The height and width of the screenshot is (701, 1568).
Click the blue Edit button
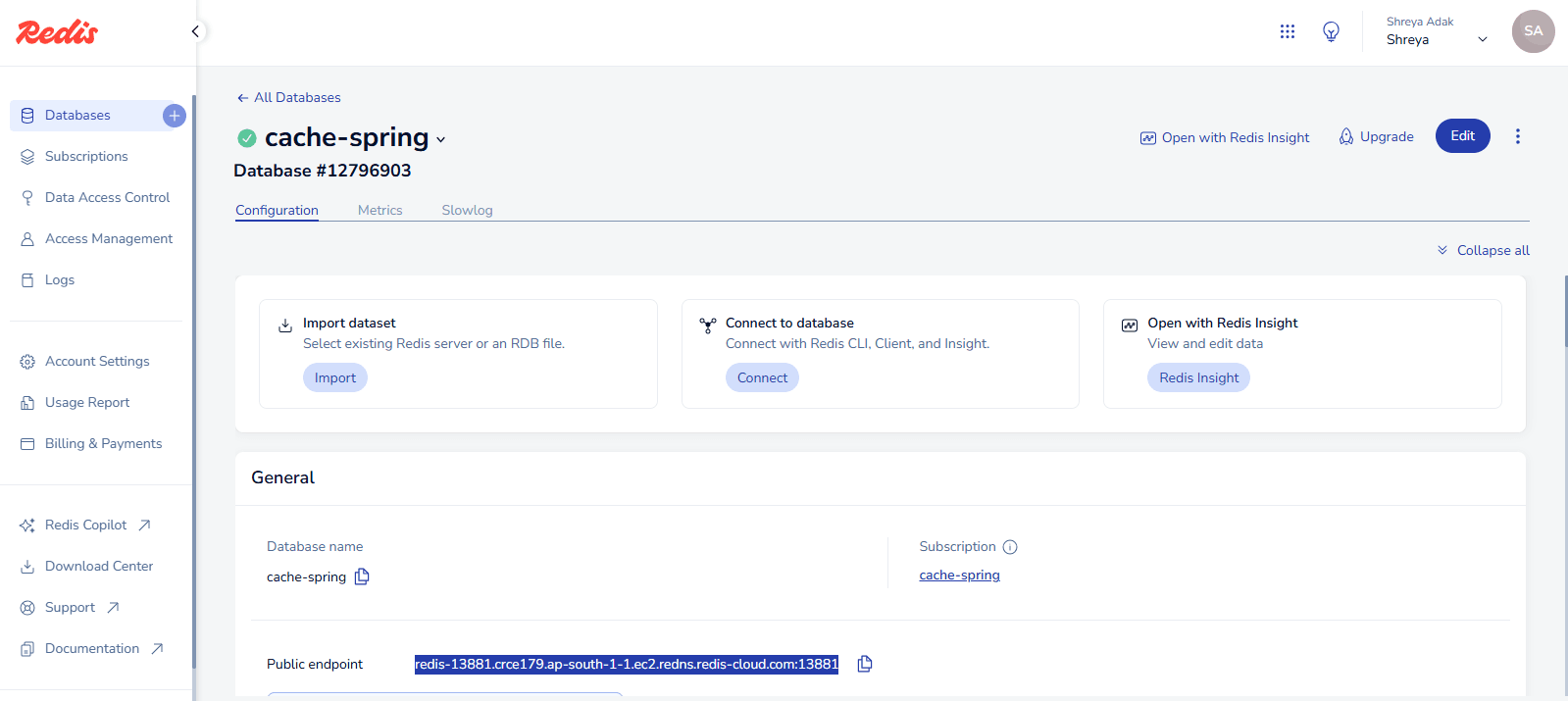click(x=1462, y=136)
